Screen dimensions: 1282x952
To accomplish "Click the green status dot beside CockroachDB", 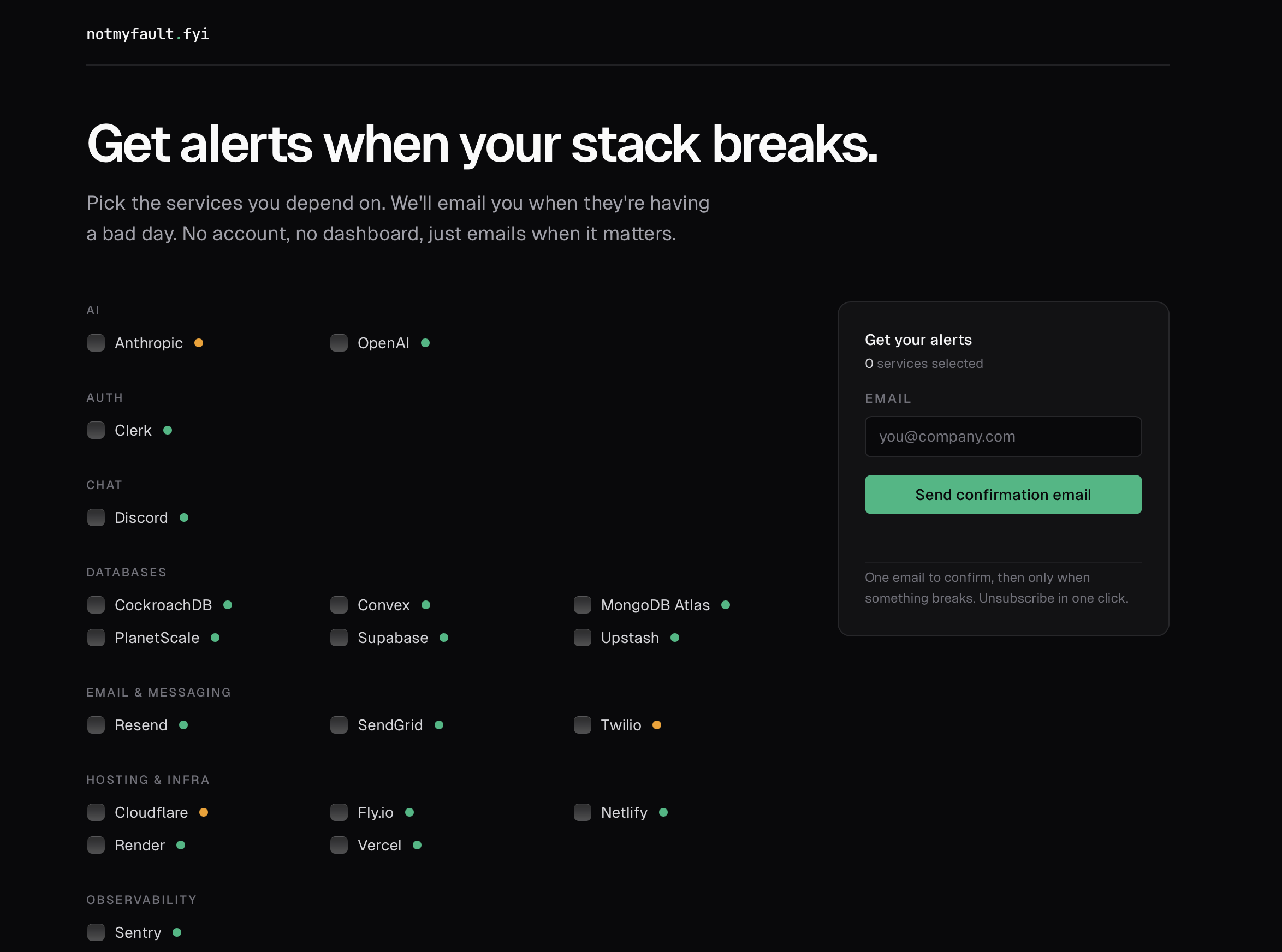I will tap(228, 605).
